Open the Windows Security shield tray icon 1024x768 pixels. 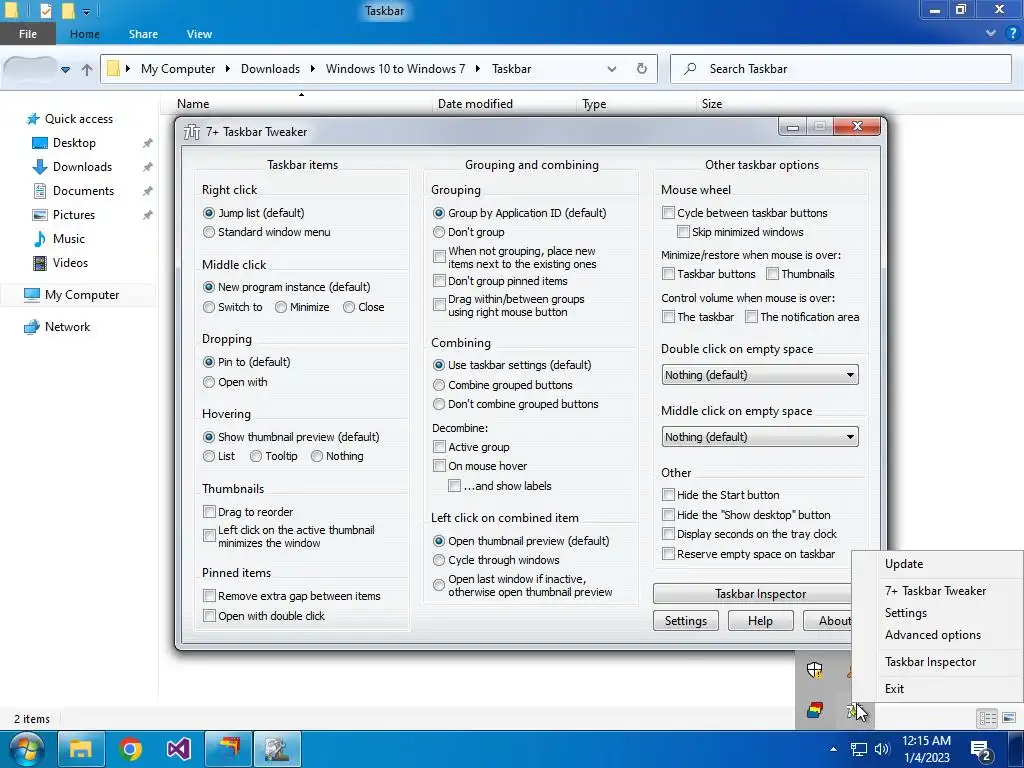point(814,670)
